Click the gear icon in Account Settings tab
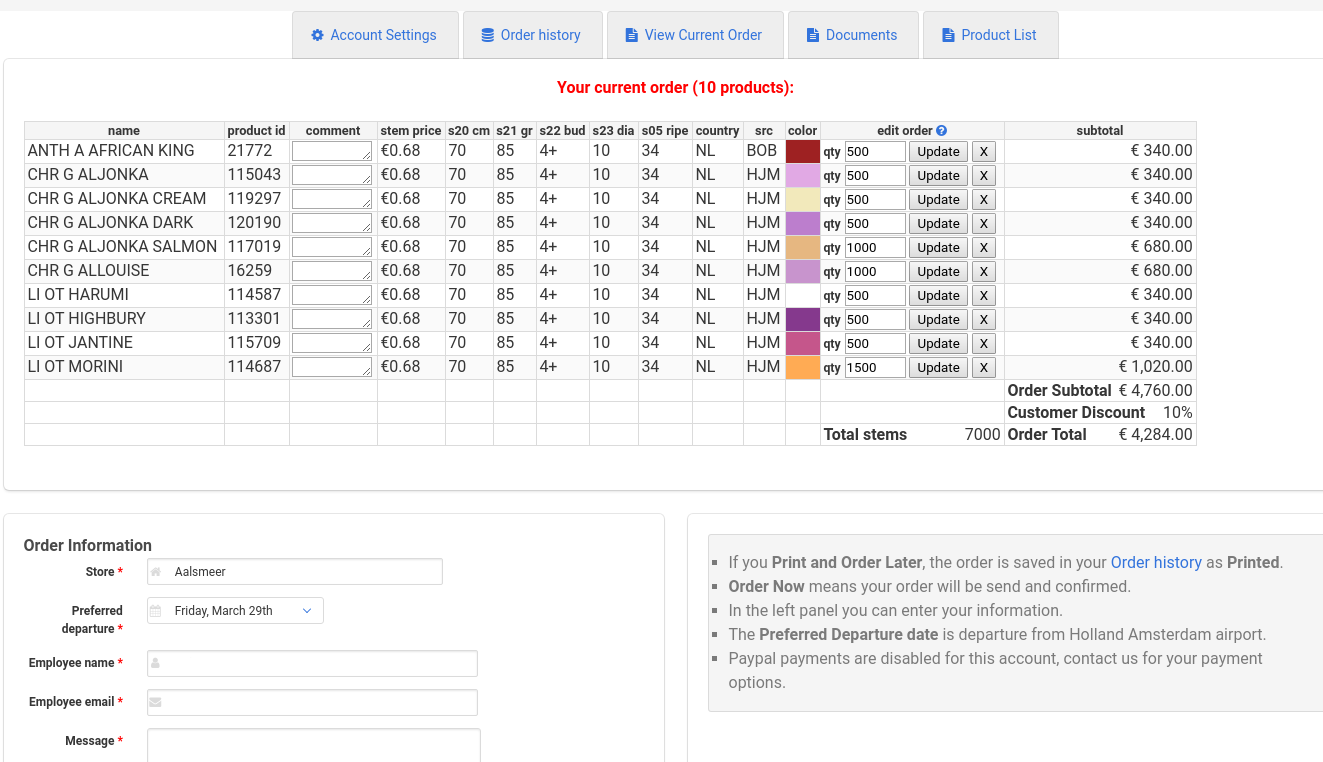The width and height of the screenshot is (1323, 762). click(x=317, y=35)
